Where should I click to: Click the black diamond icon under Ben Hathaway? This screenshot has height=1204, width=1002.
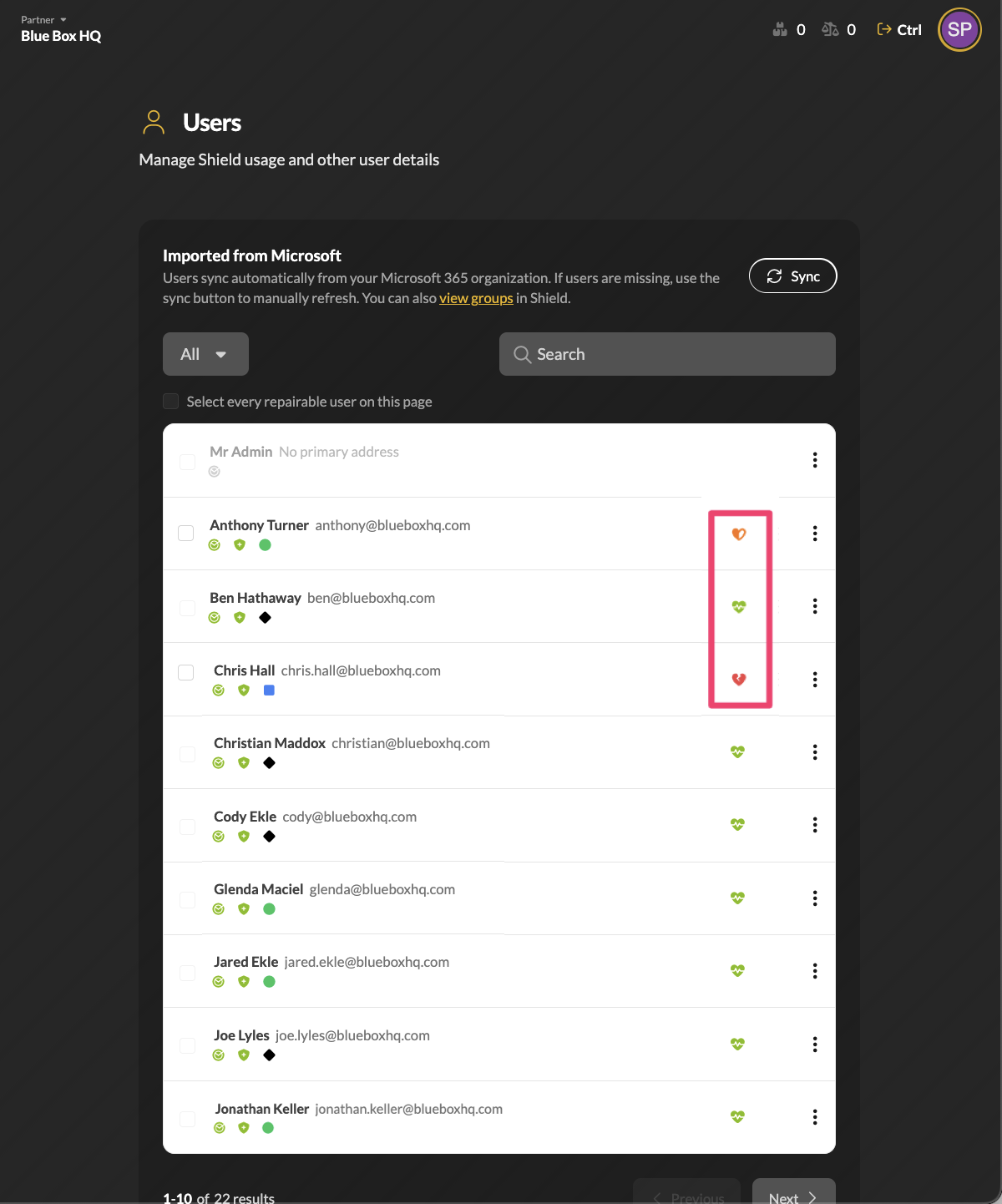[265, 618]
